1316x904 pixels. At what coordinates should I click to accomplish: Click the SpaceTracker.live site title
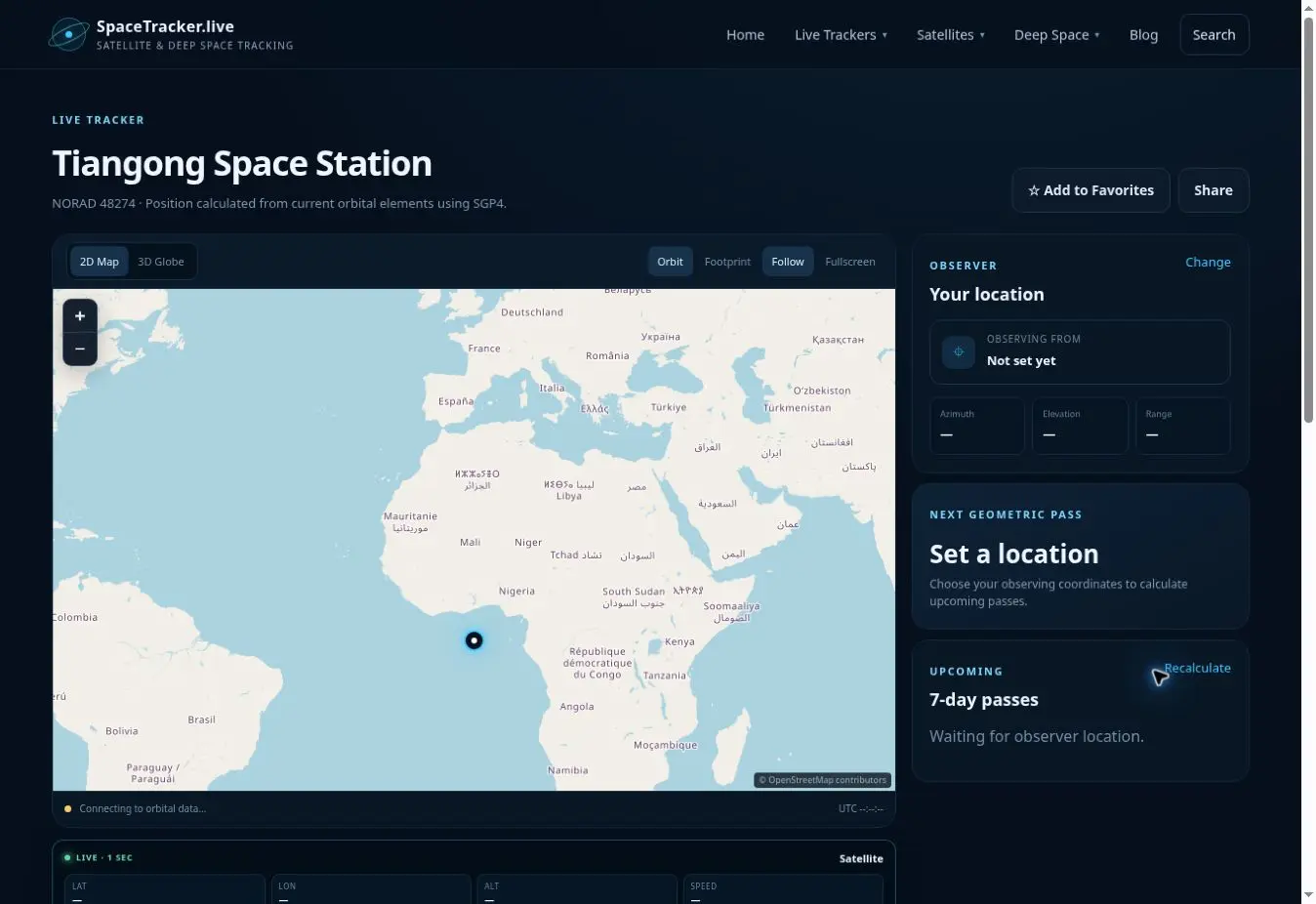[165, 26]
